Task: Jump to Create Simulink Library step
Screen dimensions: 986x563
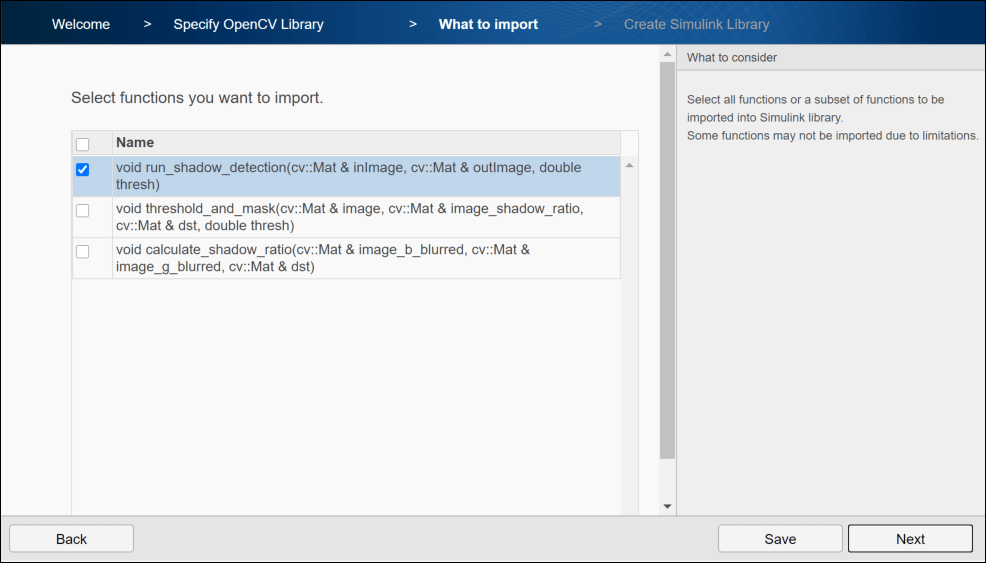Action: [697, 24]
